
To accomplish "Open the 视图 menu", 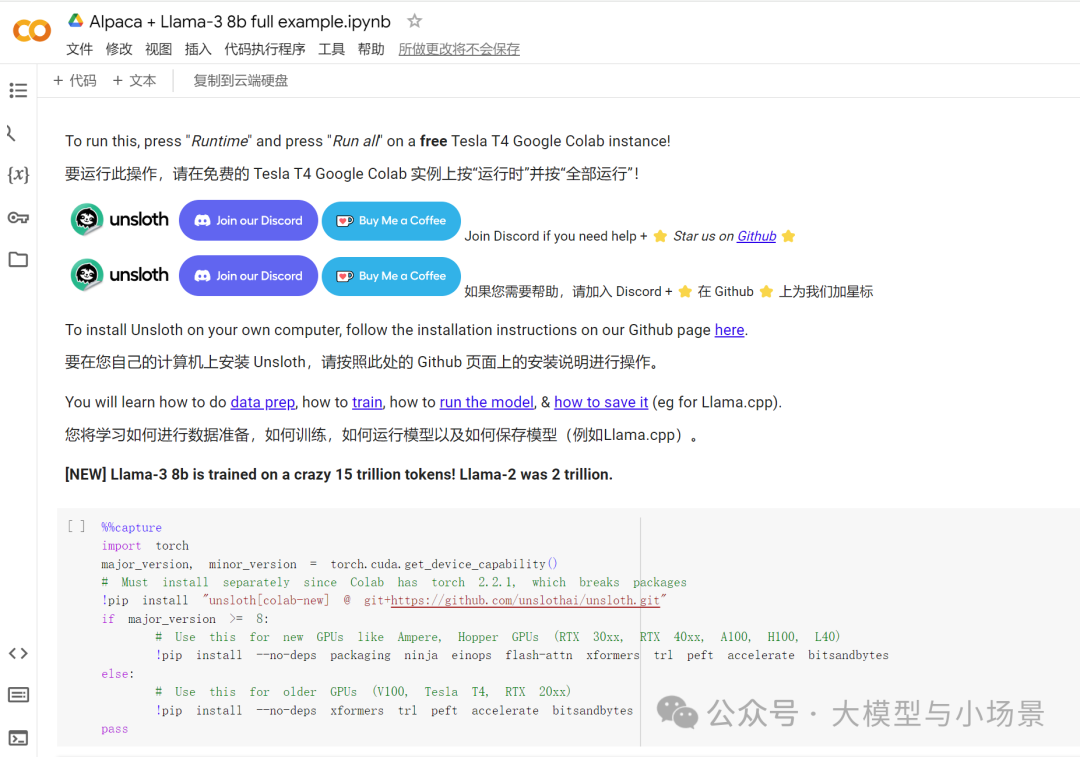I will coord(158,49).
